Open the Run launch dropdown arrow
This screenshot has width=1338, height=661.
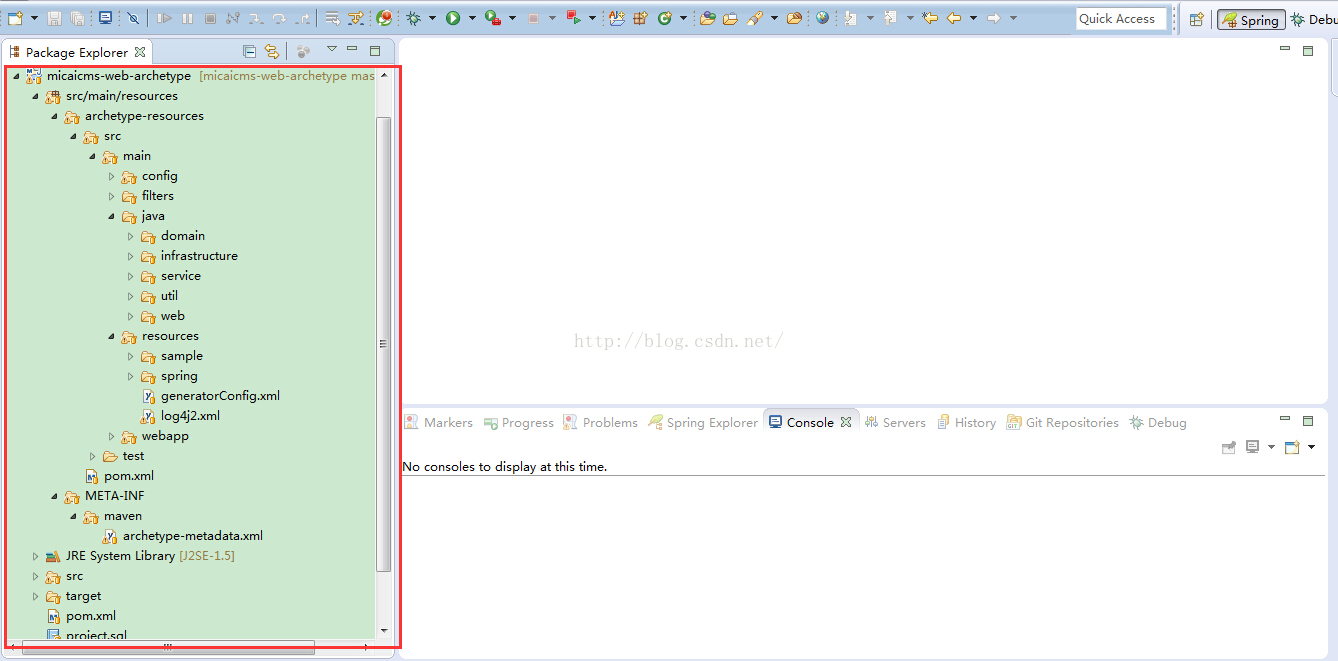coord(472,18)
